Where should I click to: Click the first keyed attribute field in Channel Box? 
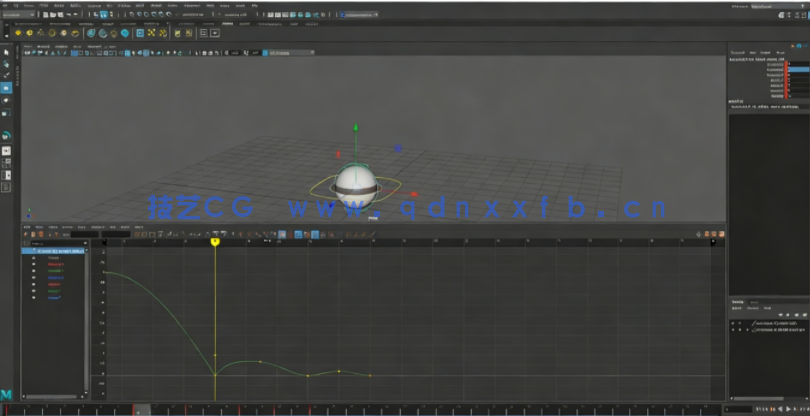pos(798,64)
